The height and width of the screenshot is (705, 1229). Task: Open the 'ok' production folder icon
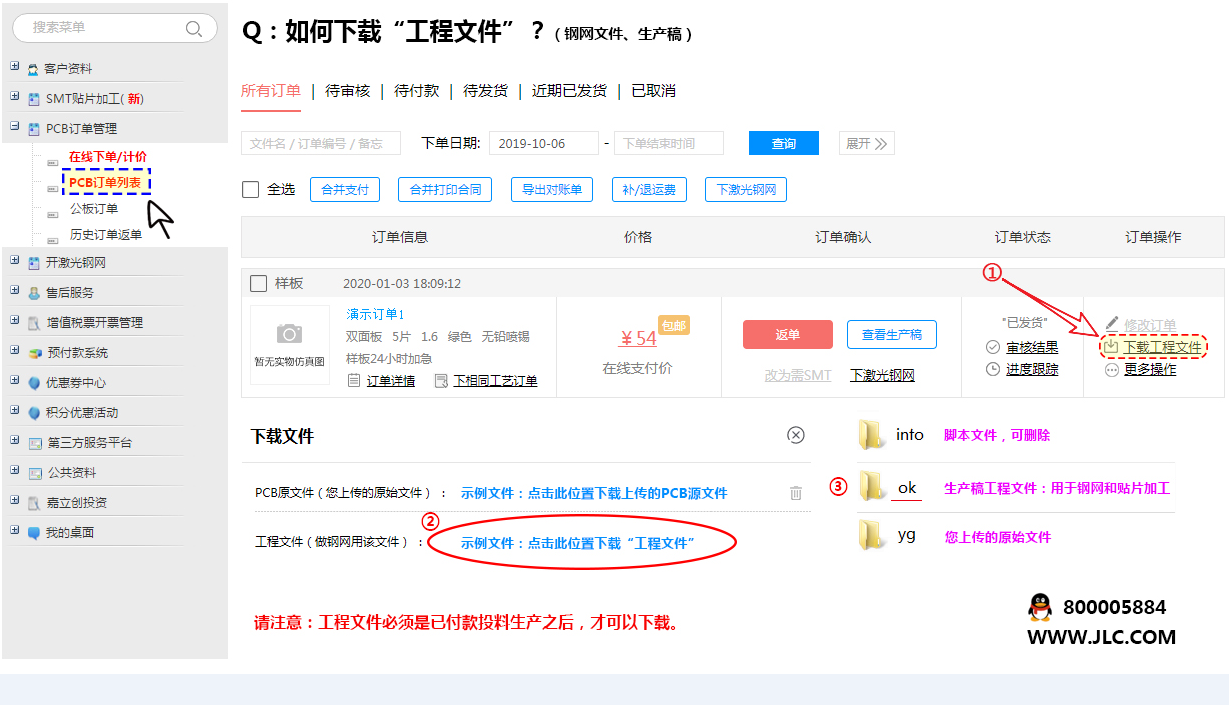click(873, 487)
